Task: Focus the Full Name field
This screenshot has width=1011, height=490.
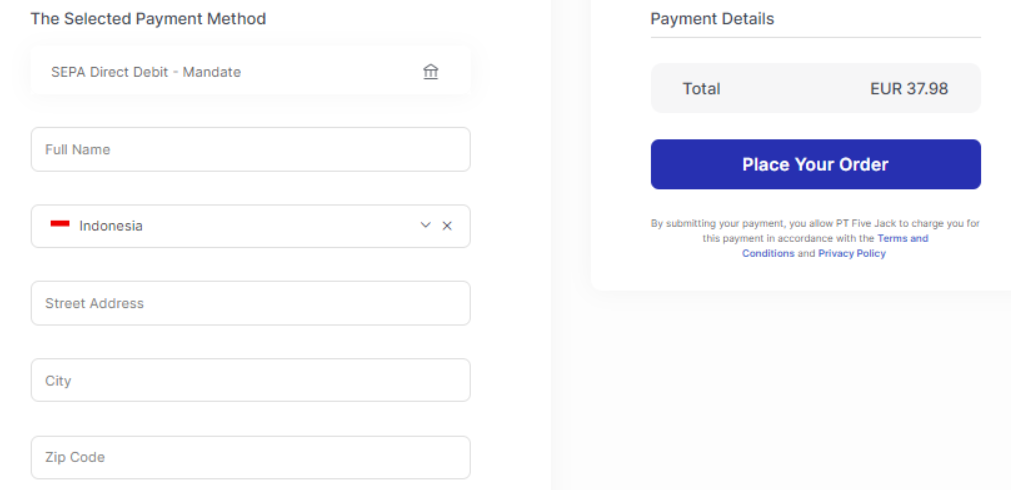Action: 250,149
